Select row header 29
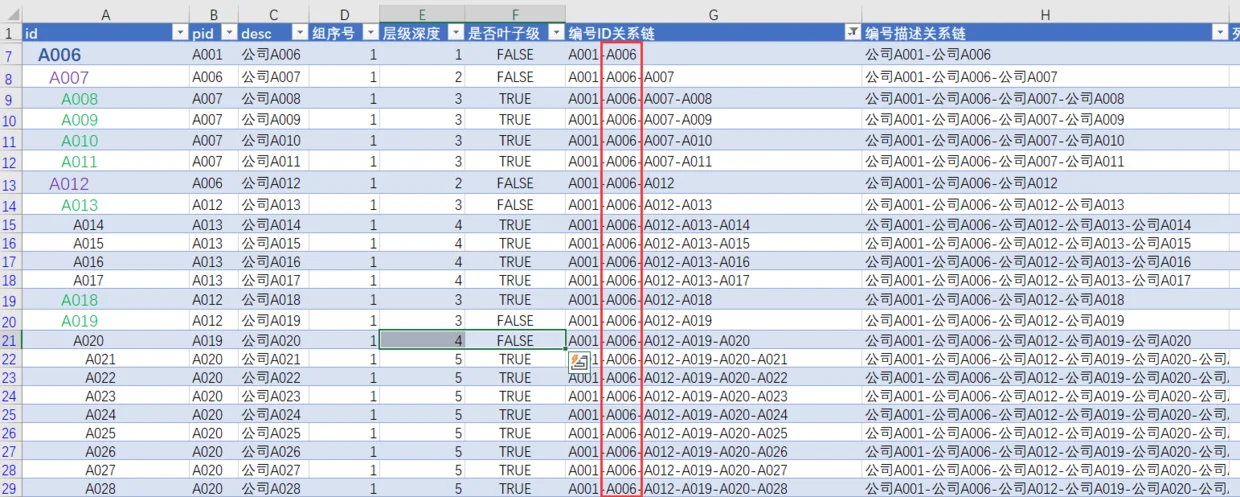The height and width of the screenshot is (497, 1240). click(10, 488)
